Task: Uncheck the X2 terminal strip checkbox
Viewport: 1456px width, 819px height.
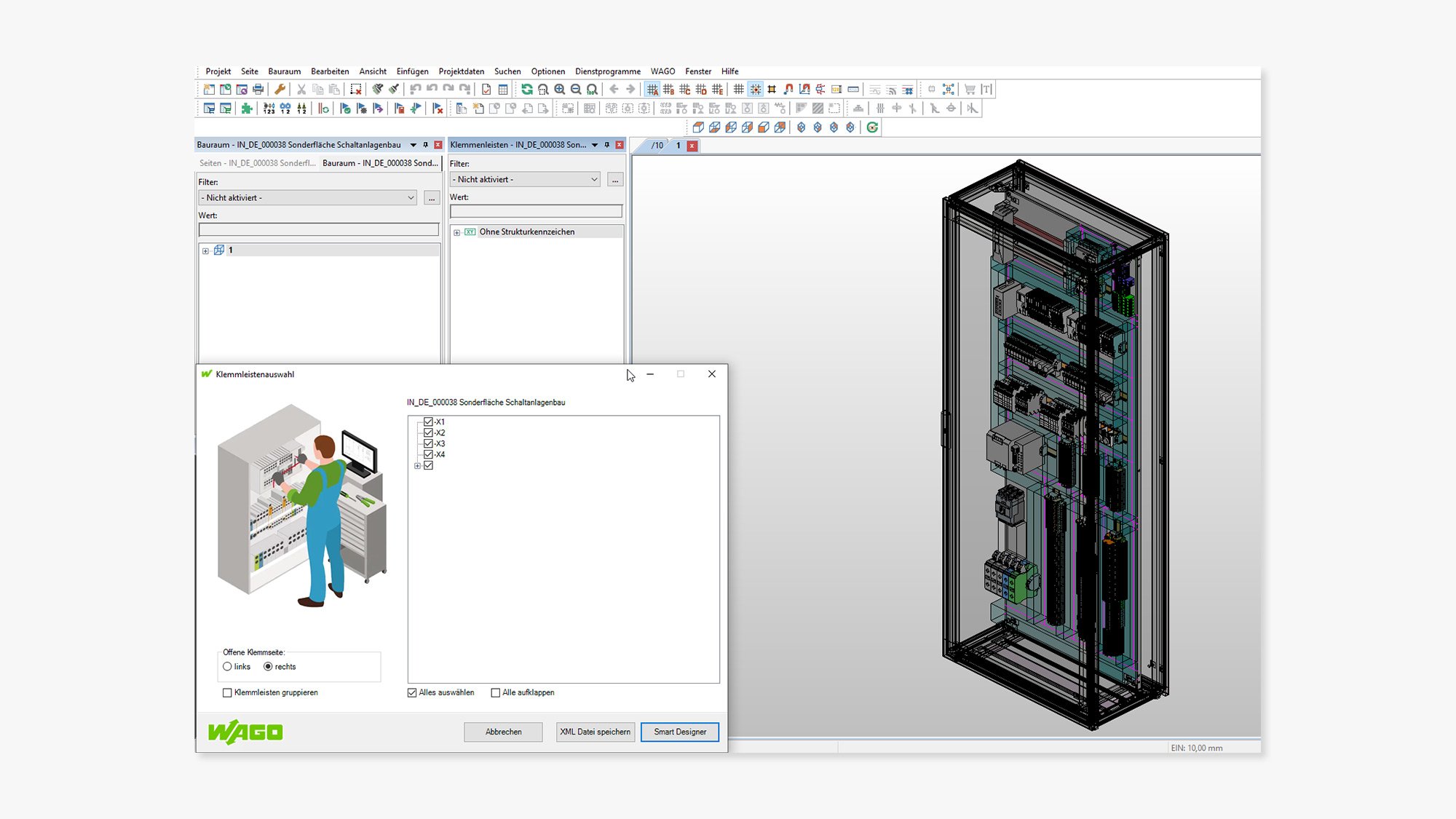Action: tap(428, 432)
